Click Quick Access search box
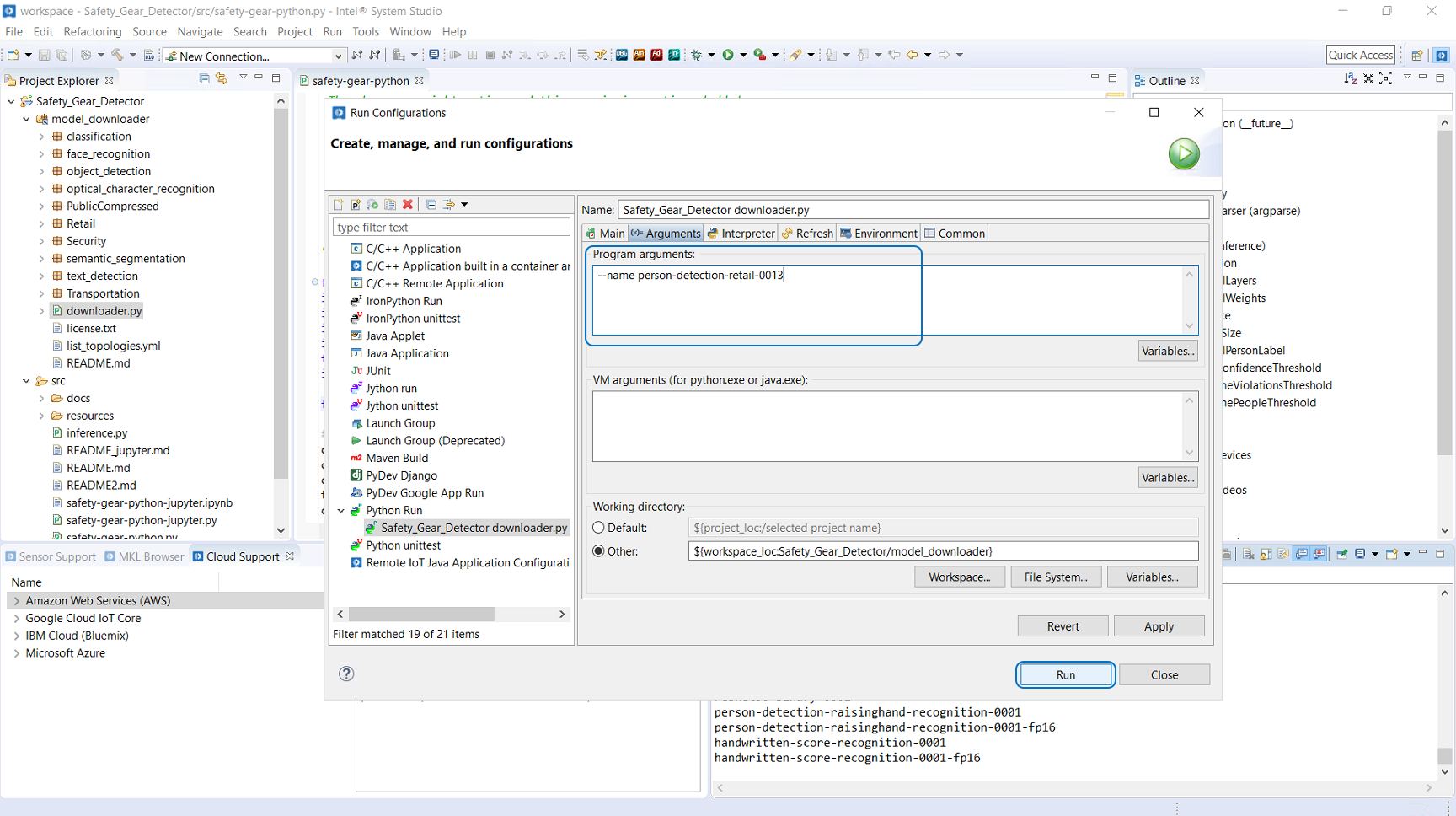This screenshot has height=816, width=1456. point(1361,55)
